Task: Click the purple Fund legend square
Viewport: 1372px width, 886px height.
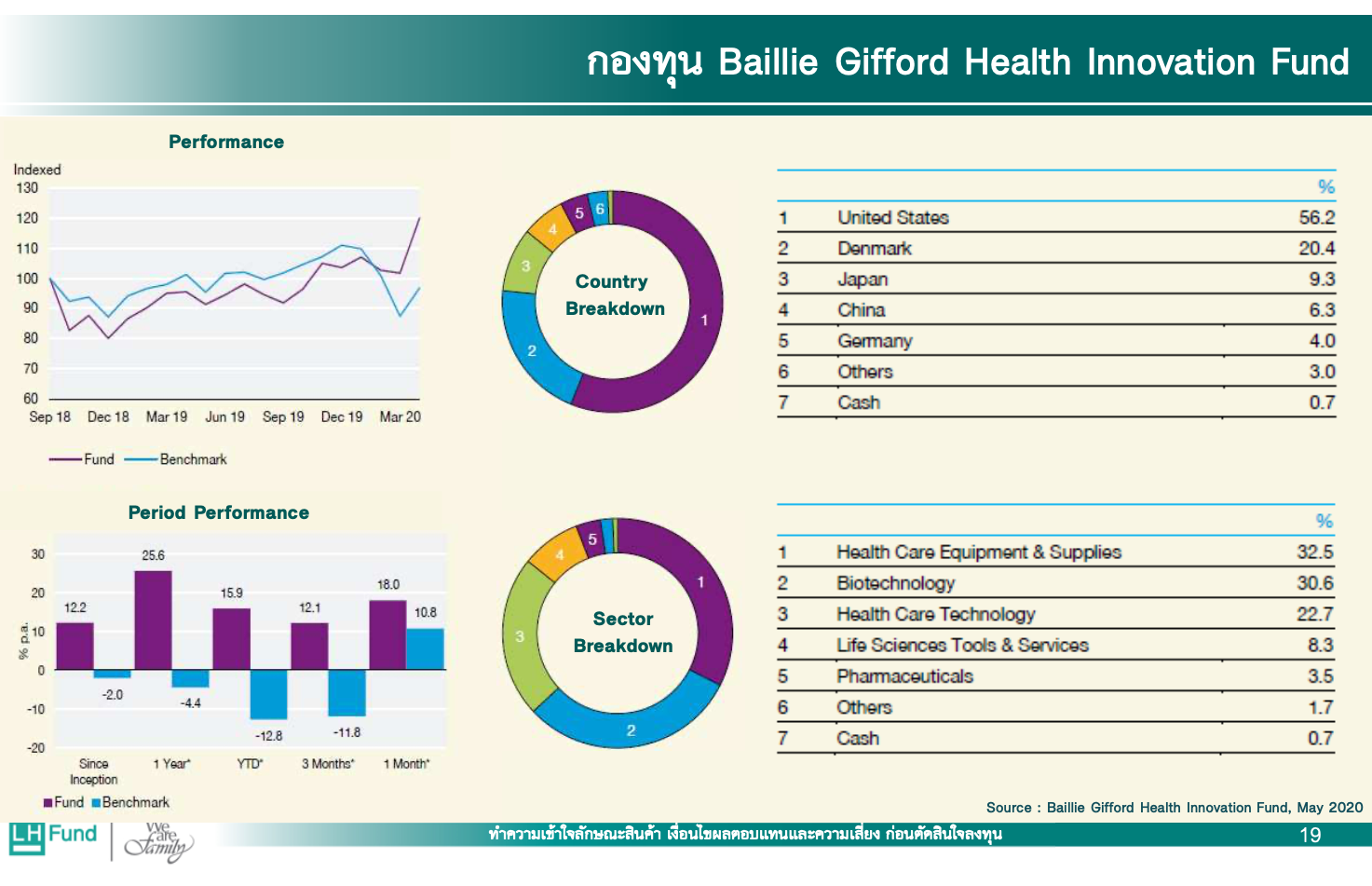Action: [48, 803]
